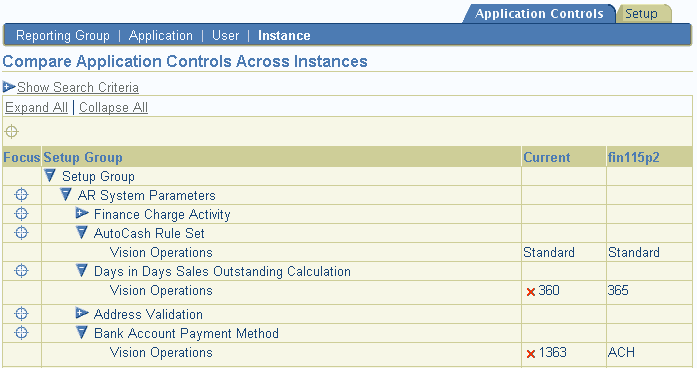
Task: Collapse Days in Days Sales Outstanding Calculation
Action: 82,270
